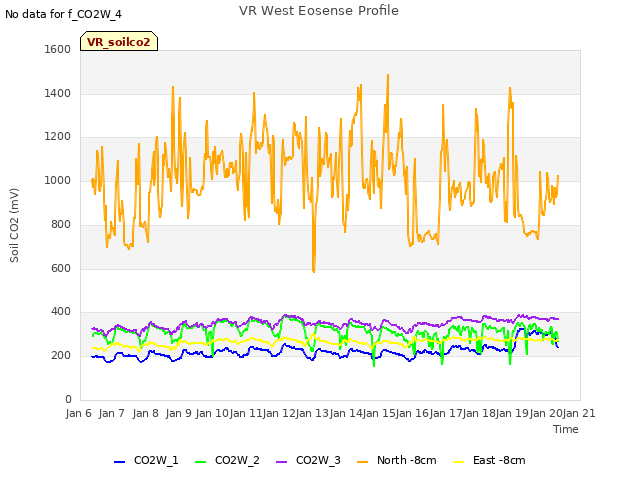Click the green CO2W_2 legend color marker

tap(200, 462)
